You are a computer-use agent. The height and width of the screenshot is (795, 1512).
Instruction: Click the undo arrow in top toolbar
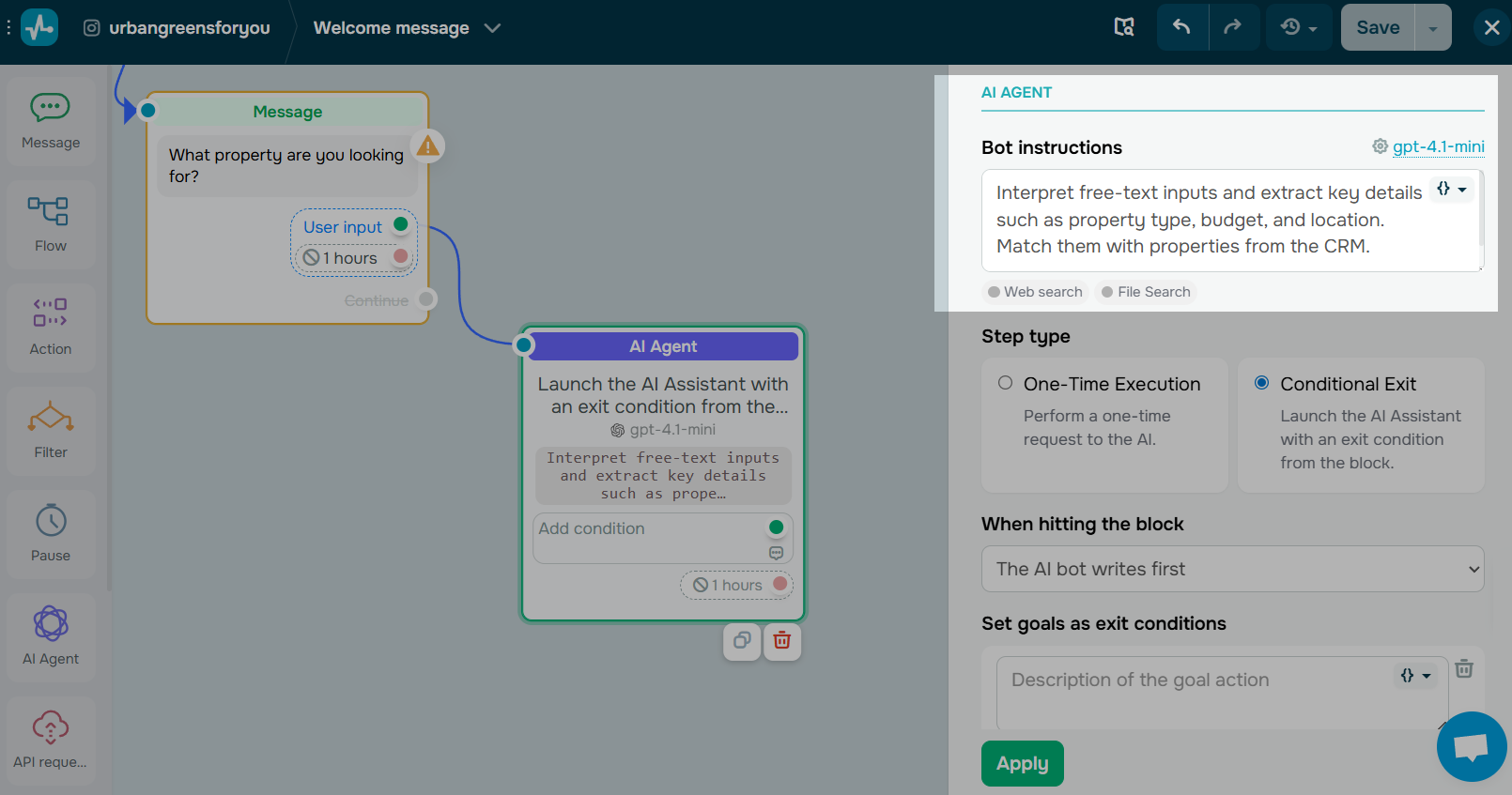(1181, 27)
